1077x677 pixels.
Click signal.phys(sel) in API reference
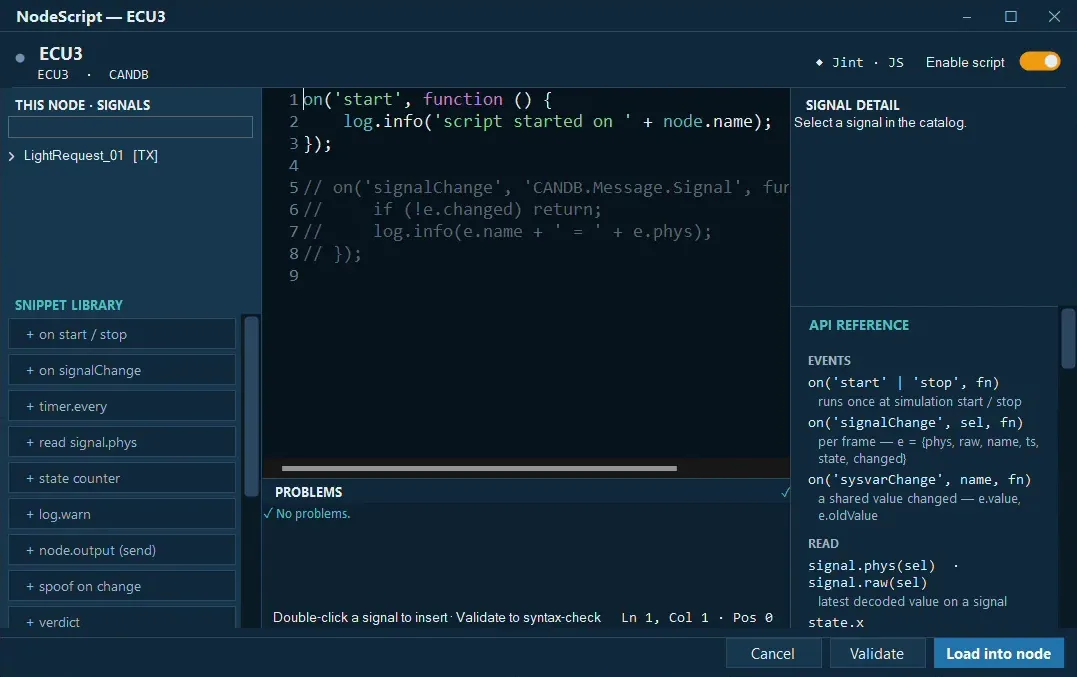[x=872, y=565]
